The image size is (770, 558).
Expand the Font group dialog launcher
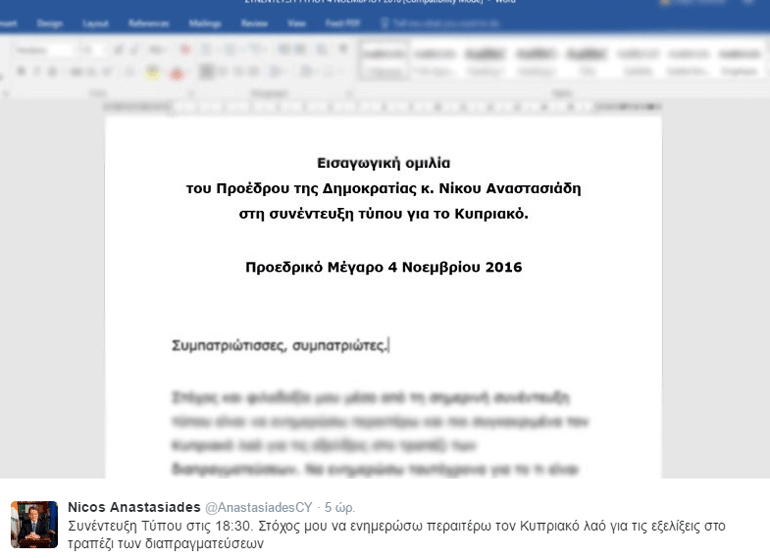[190, 93]
